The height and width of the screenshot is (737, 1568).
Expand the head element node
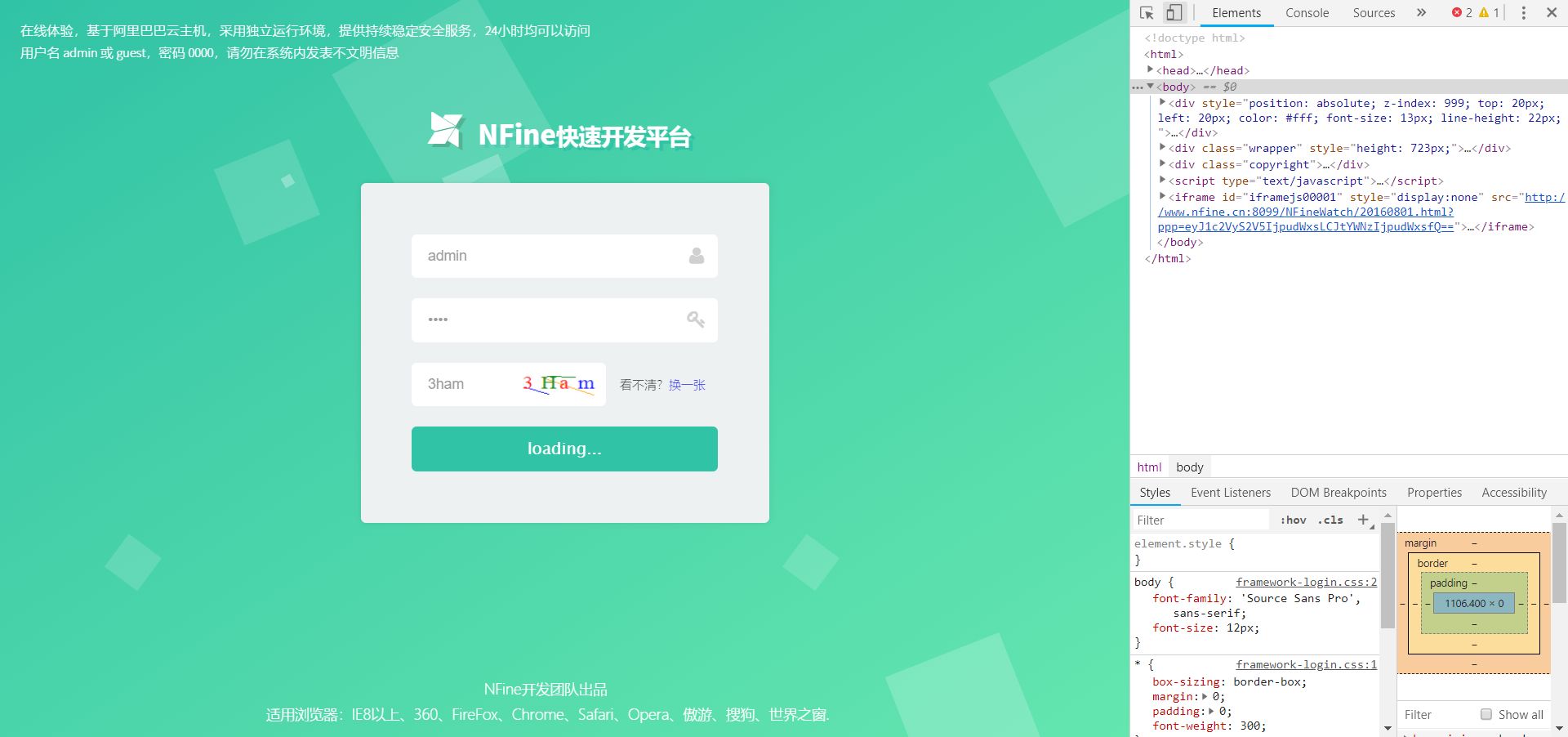point(1150,70)
